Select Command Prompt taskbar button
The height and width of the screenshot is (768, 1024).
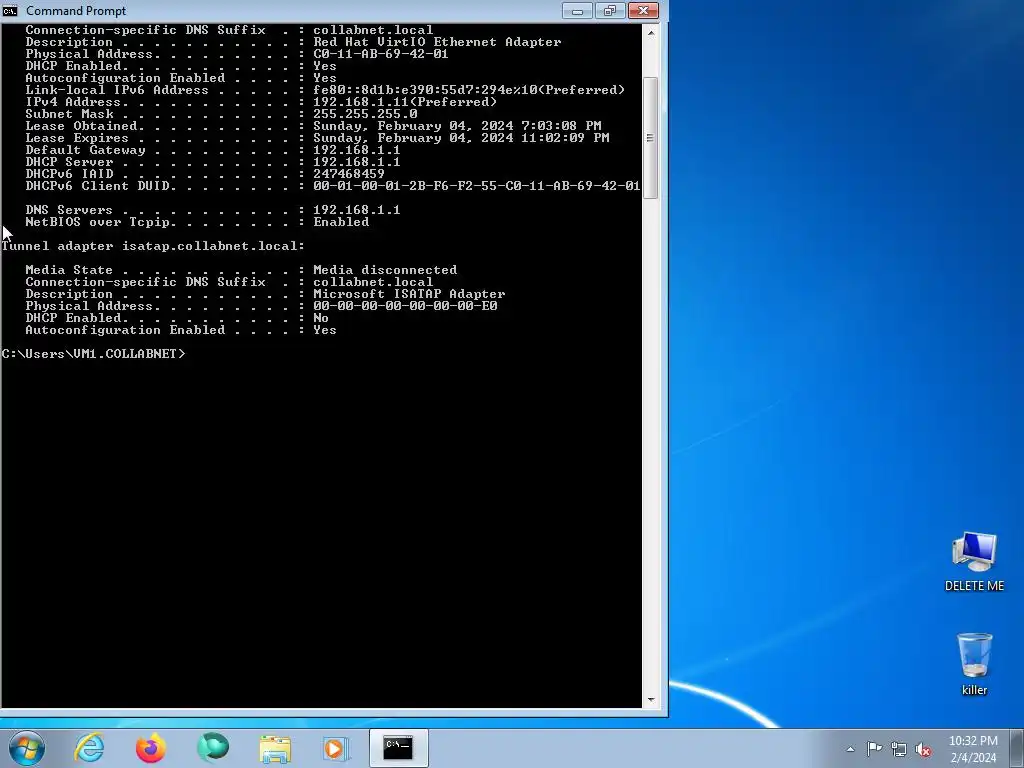(x=398, y=748)
